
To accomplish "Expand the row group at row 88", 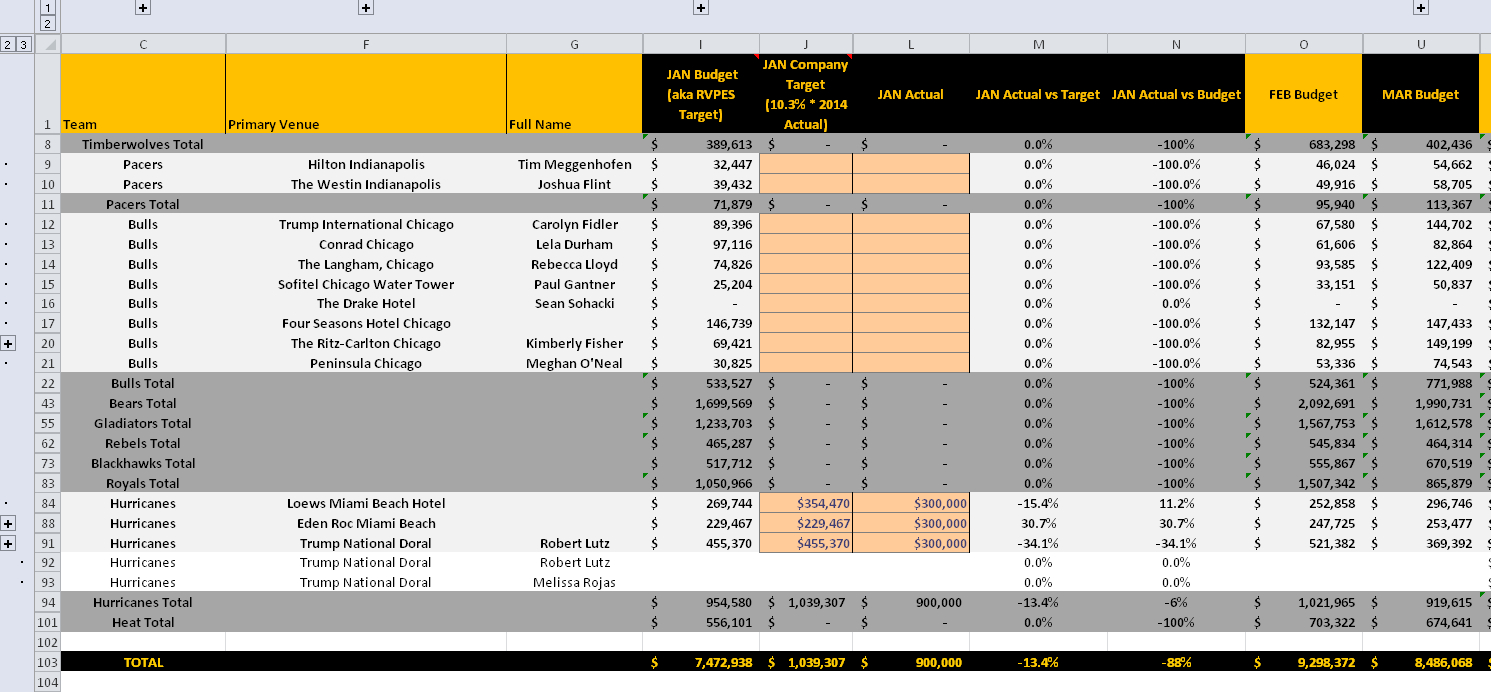I will pyautogui.click(x=9, y=523).
